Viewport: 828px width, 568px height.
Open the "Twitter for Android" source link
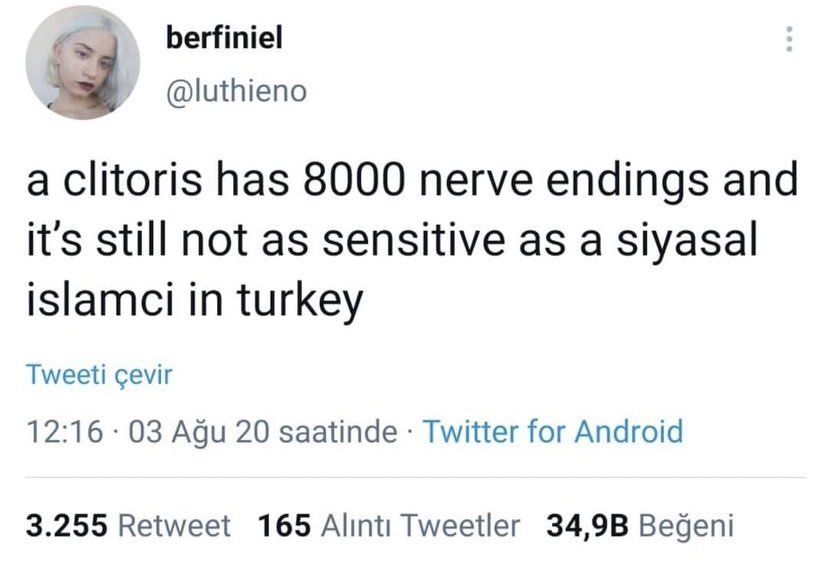pyautogui.click(x=554, y=432)
